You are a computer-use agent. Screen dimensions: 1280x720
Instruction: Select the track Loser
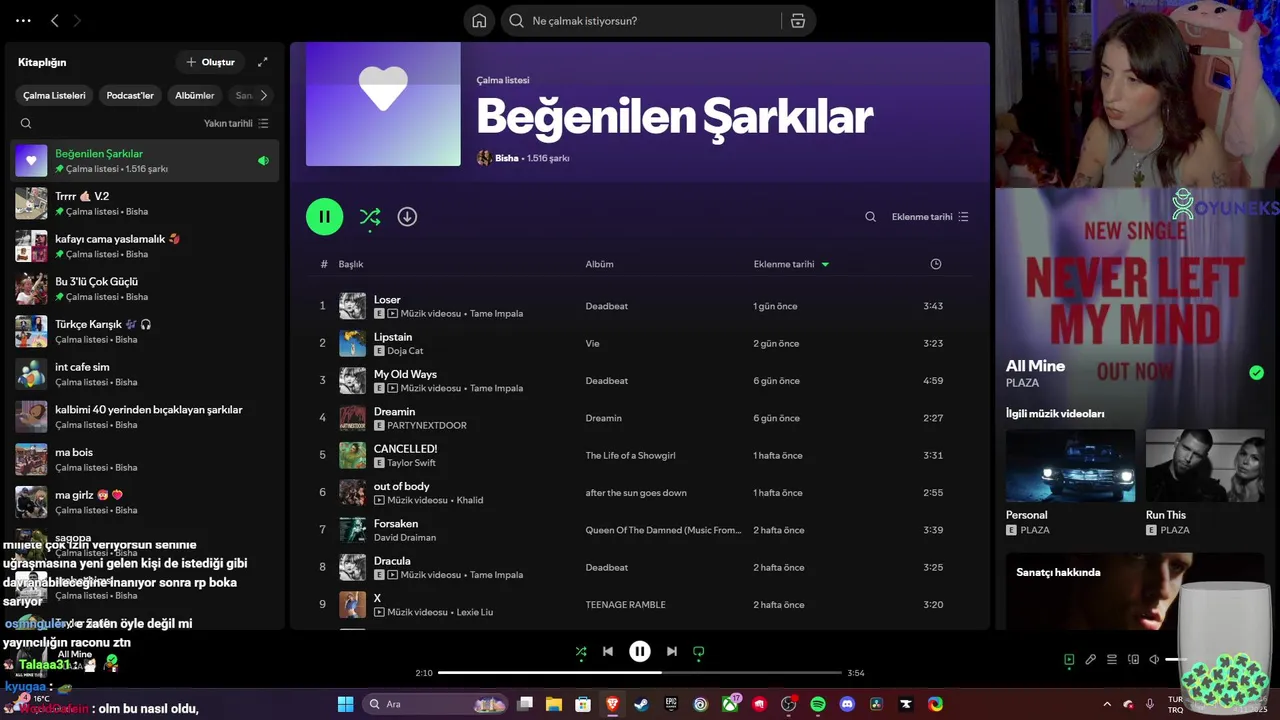[387, 299]
